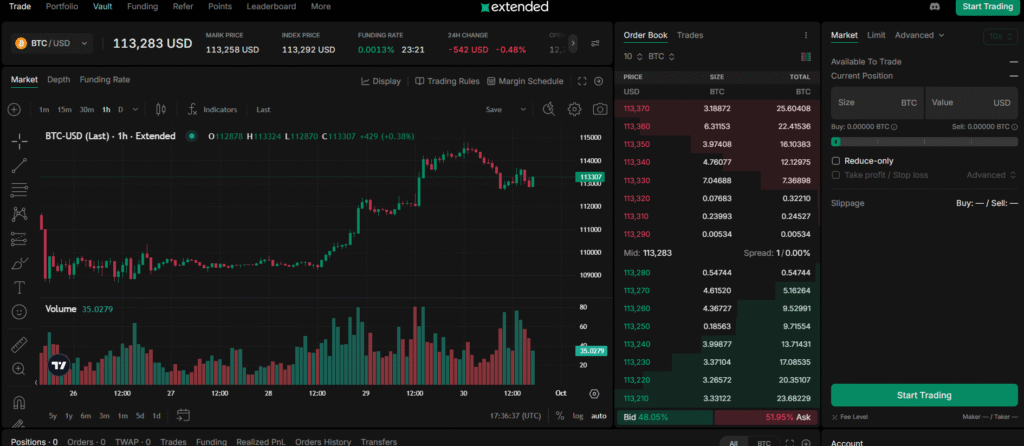Open the 10x leverage selector
Screen dimensions: 1024x446
click(x=1000, y=37)
